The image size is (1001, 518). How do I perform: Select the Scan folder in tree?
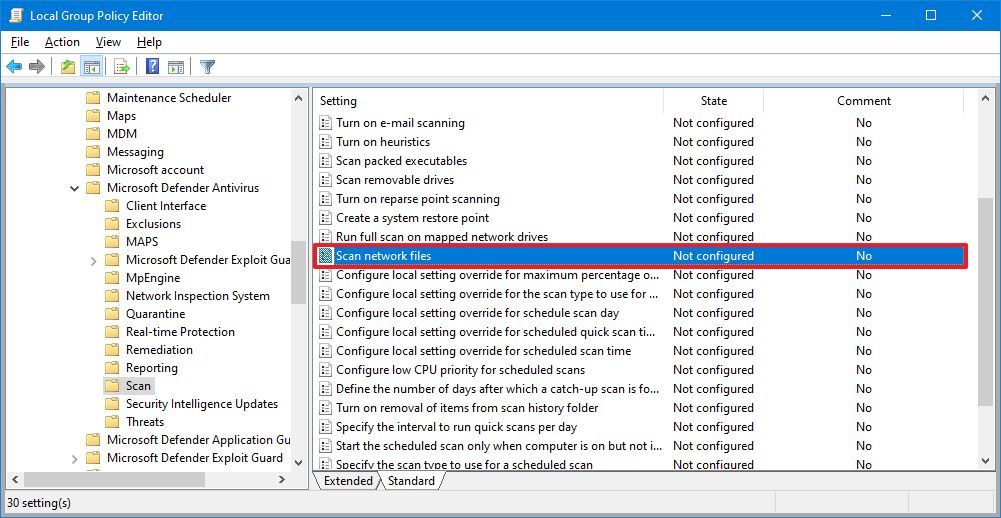point(138,386)
